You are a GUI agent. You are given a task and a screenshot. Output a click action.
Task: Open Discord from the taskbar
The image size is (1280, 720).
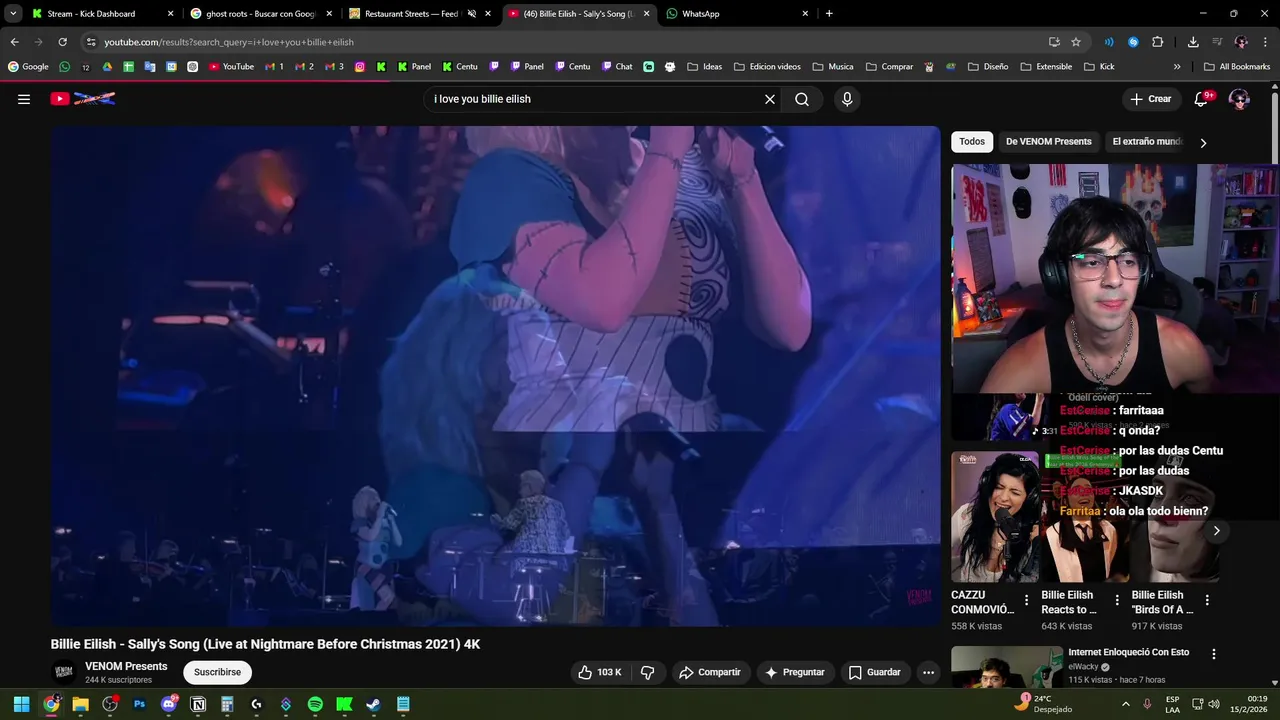click(x=169, y=704)
